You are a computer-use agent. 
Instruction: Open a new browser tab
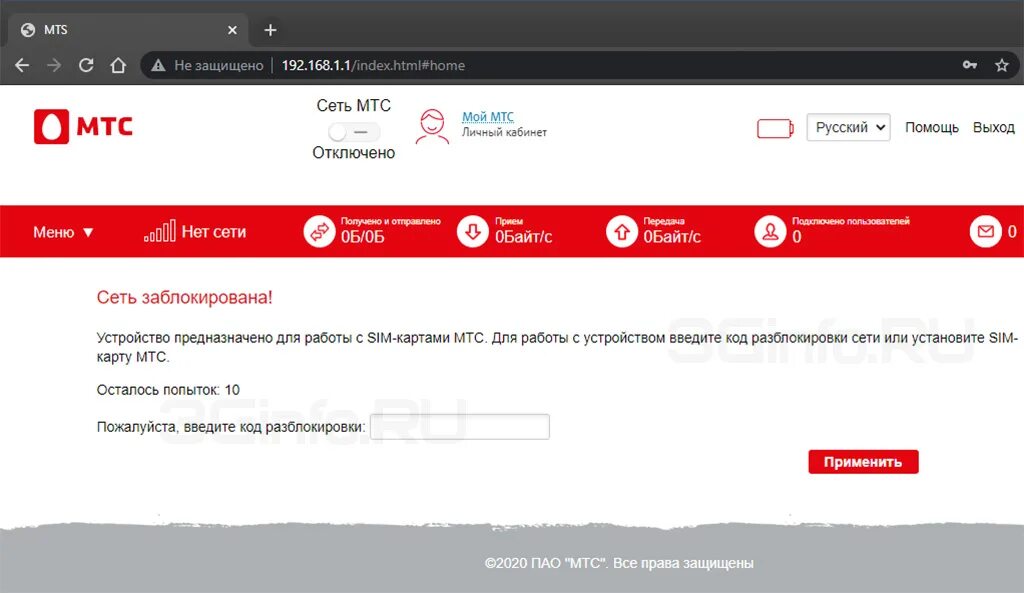tap(270, 30)
